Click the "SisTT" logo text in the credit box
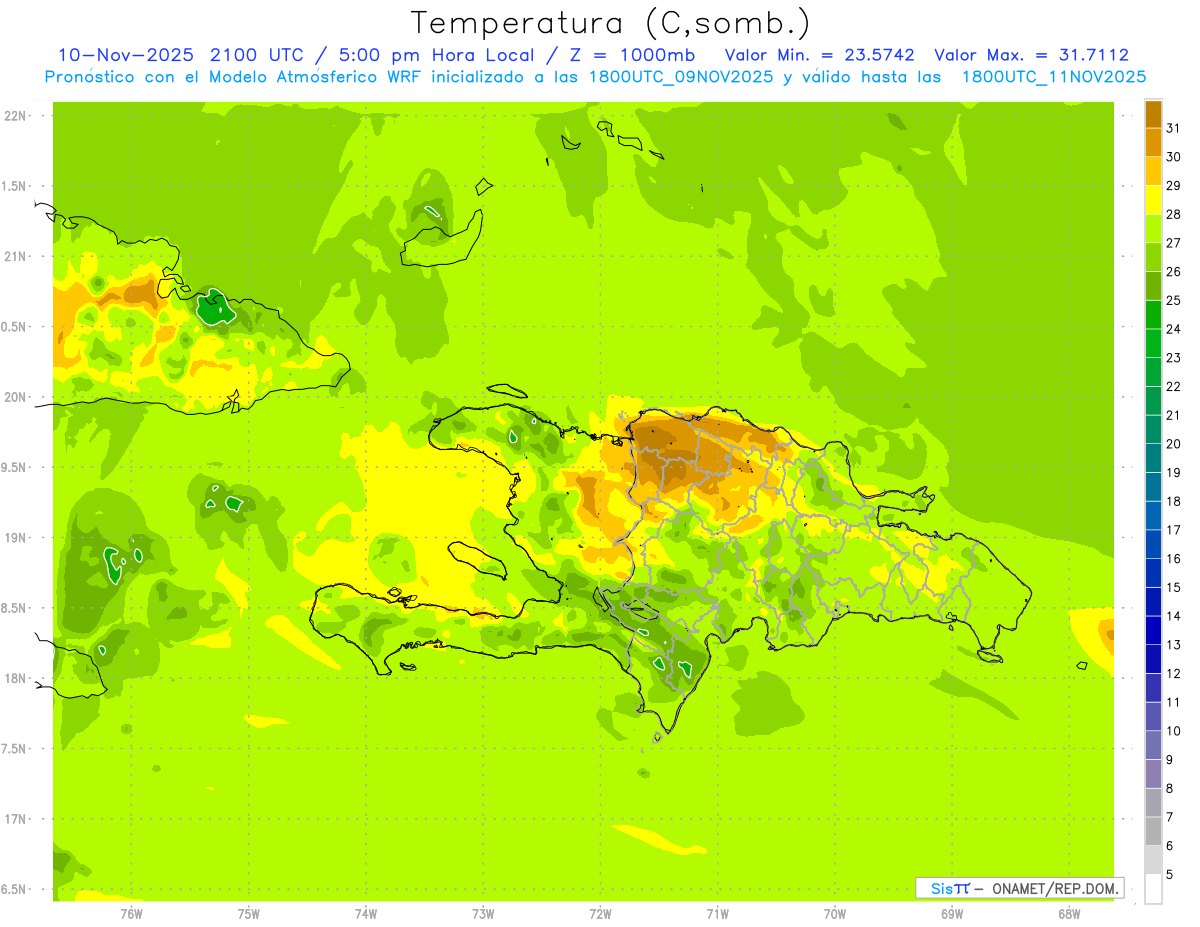 pos(949,888)
